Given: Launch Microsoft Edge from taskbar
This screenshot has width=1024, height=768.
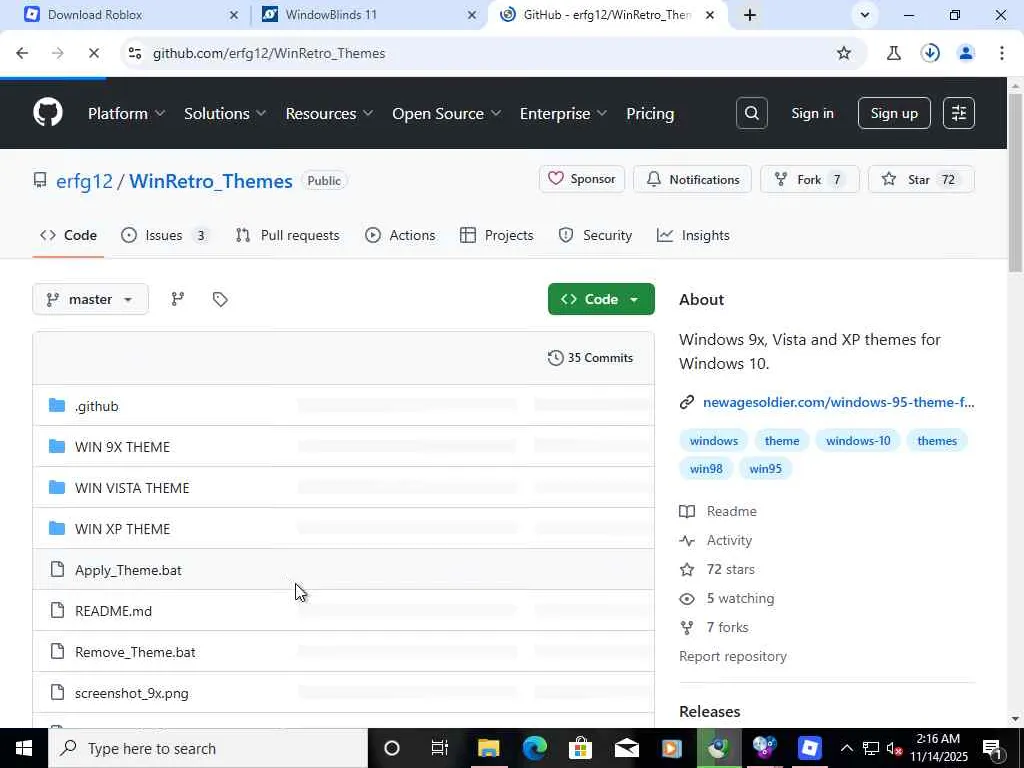Looking at the screenshot, I should pos(534,748).
